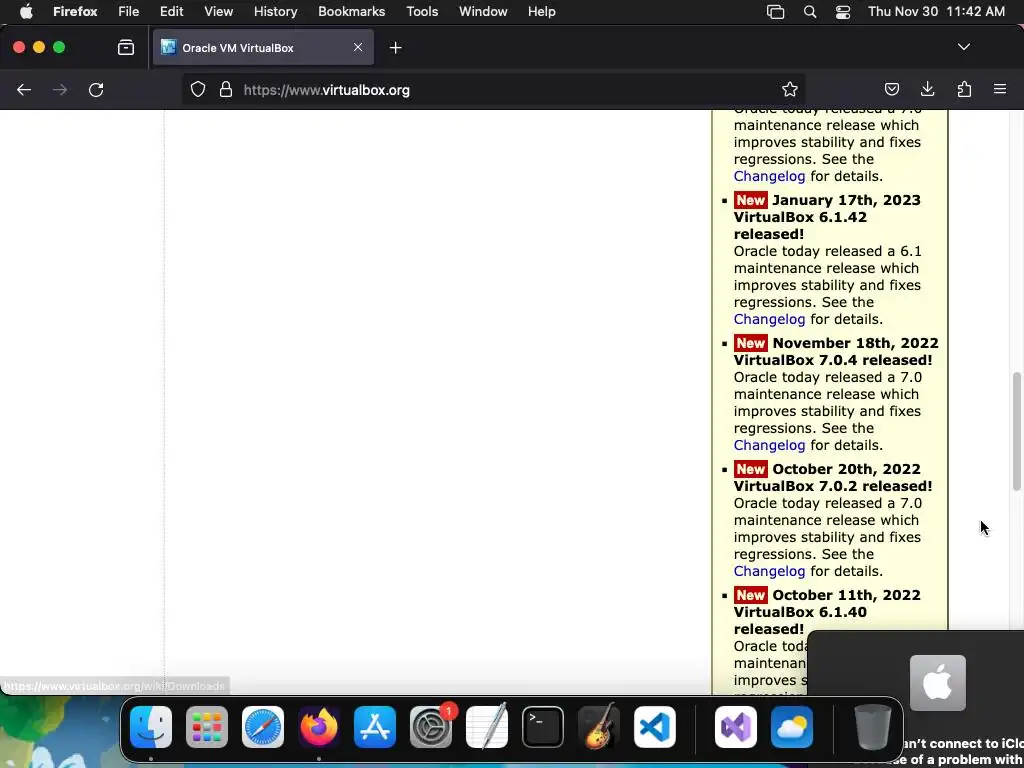View site security padlock information
1024x768 pixels.
click(226, 90)
